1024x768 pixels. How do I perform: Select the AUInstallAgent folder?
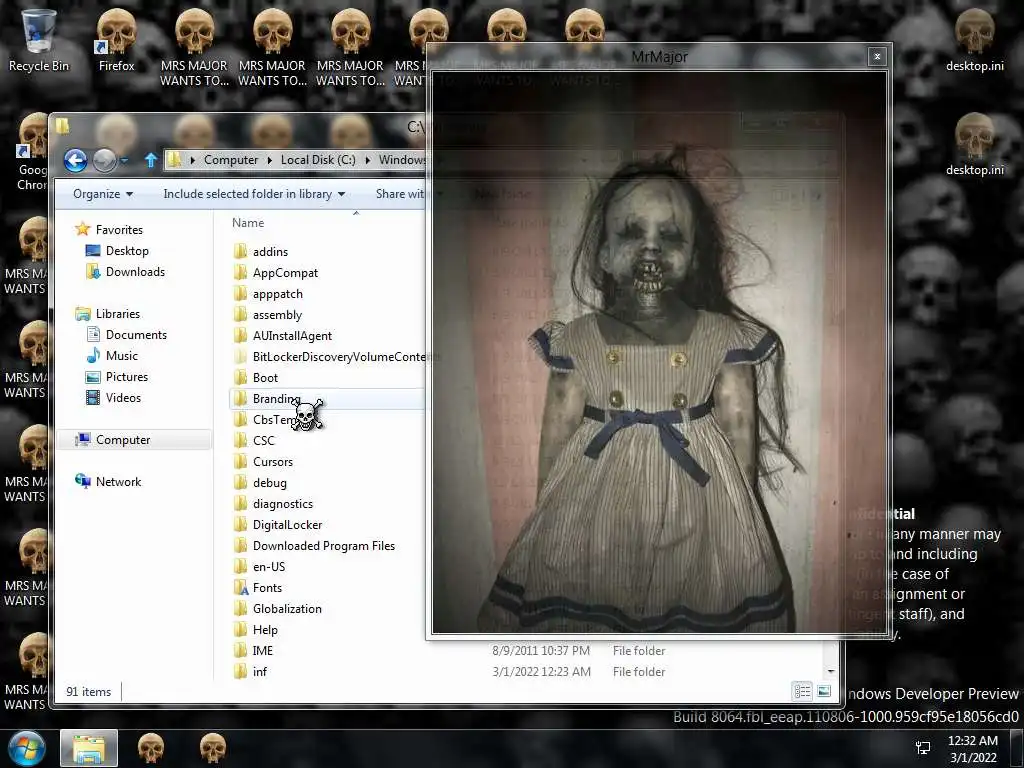(283, 336)
